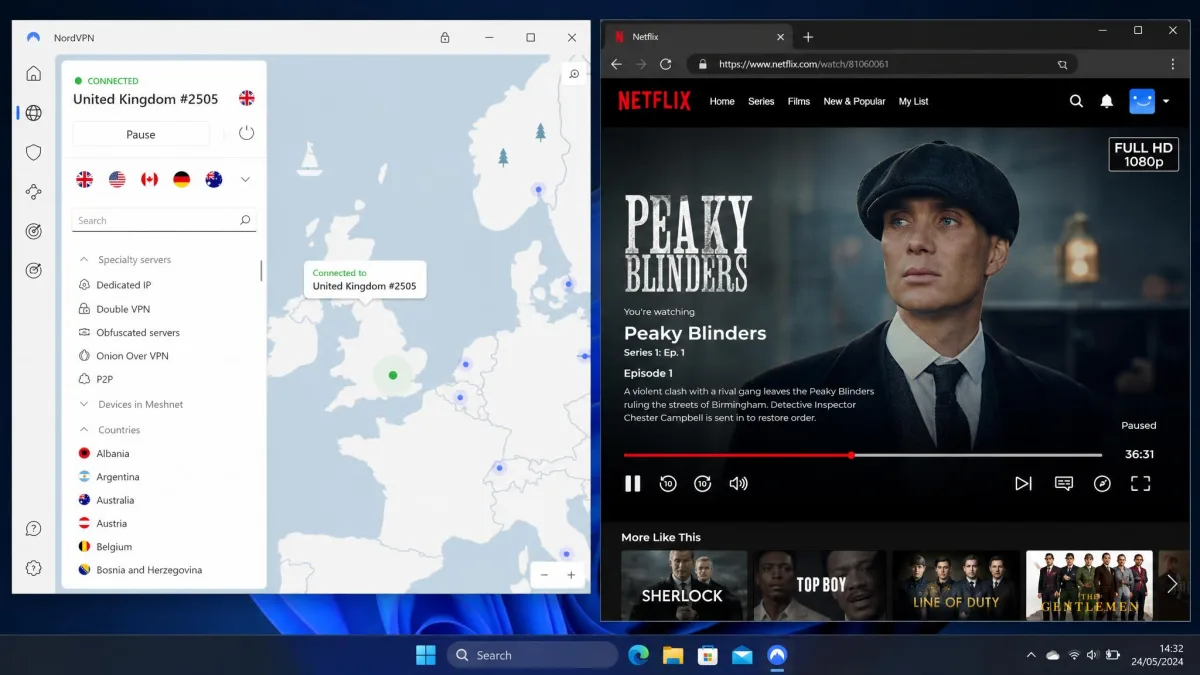Click the pause playback button

click(633, 483)
